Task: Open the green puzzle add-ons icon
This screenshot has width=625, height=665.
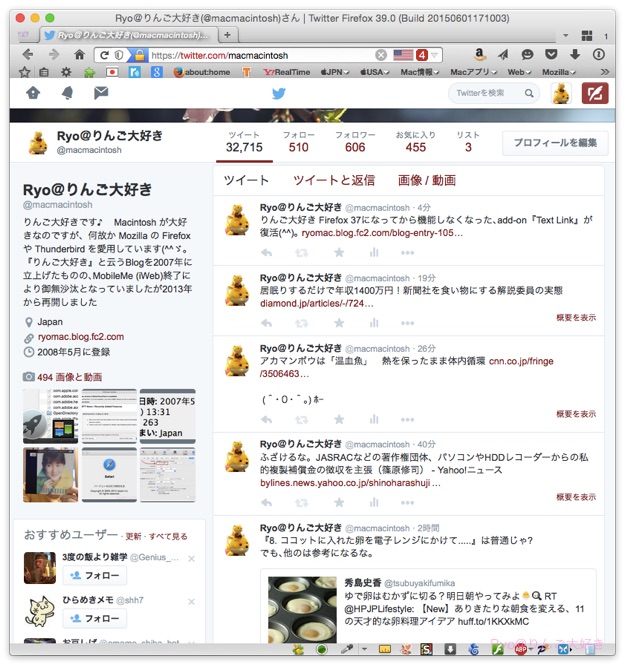Action: (x=89, y=73)
